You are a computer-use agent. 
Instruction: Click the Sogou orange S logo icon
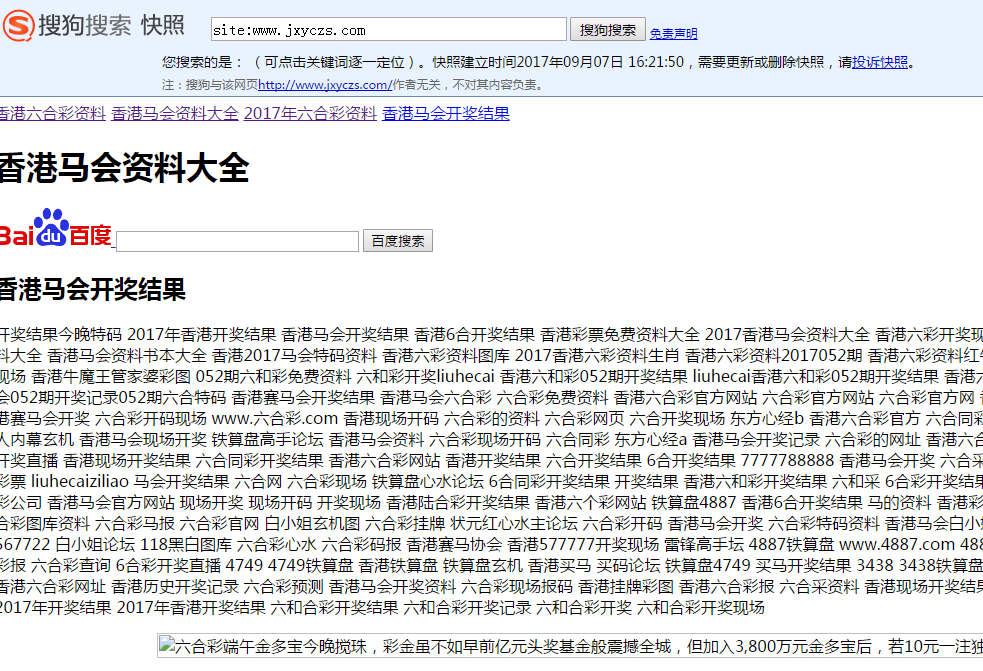coord(18,25)
